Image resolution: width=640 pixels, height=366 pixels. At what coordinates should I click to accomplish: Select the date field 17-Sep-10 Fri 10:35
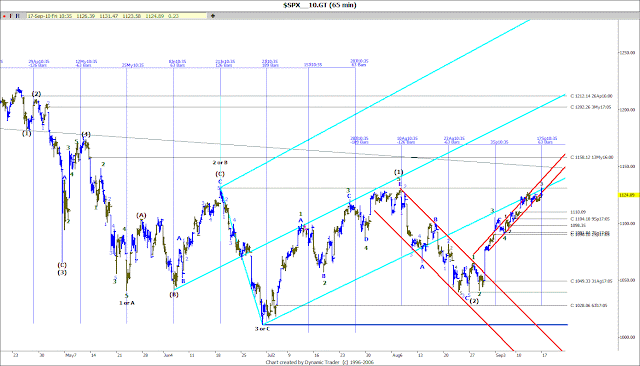pyautogui.click(x=51, y=16)
